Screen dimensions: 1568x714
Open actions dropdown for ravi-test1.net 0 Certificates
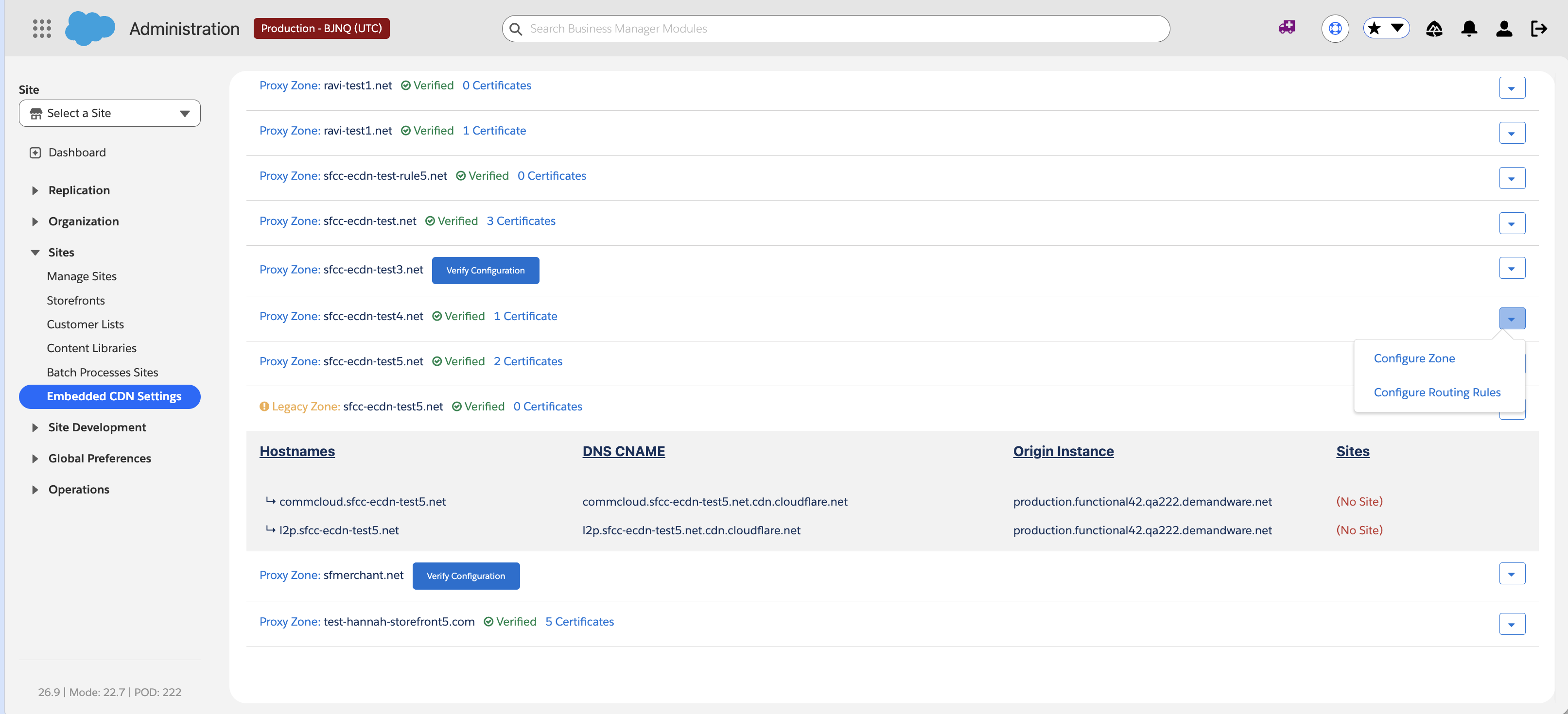(1512, 87)
